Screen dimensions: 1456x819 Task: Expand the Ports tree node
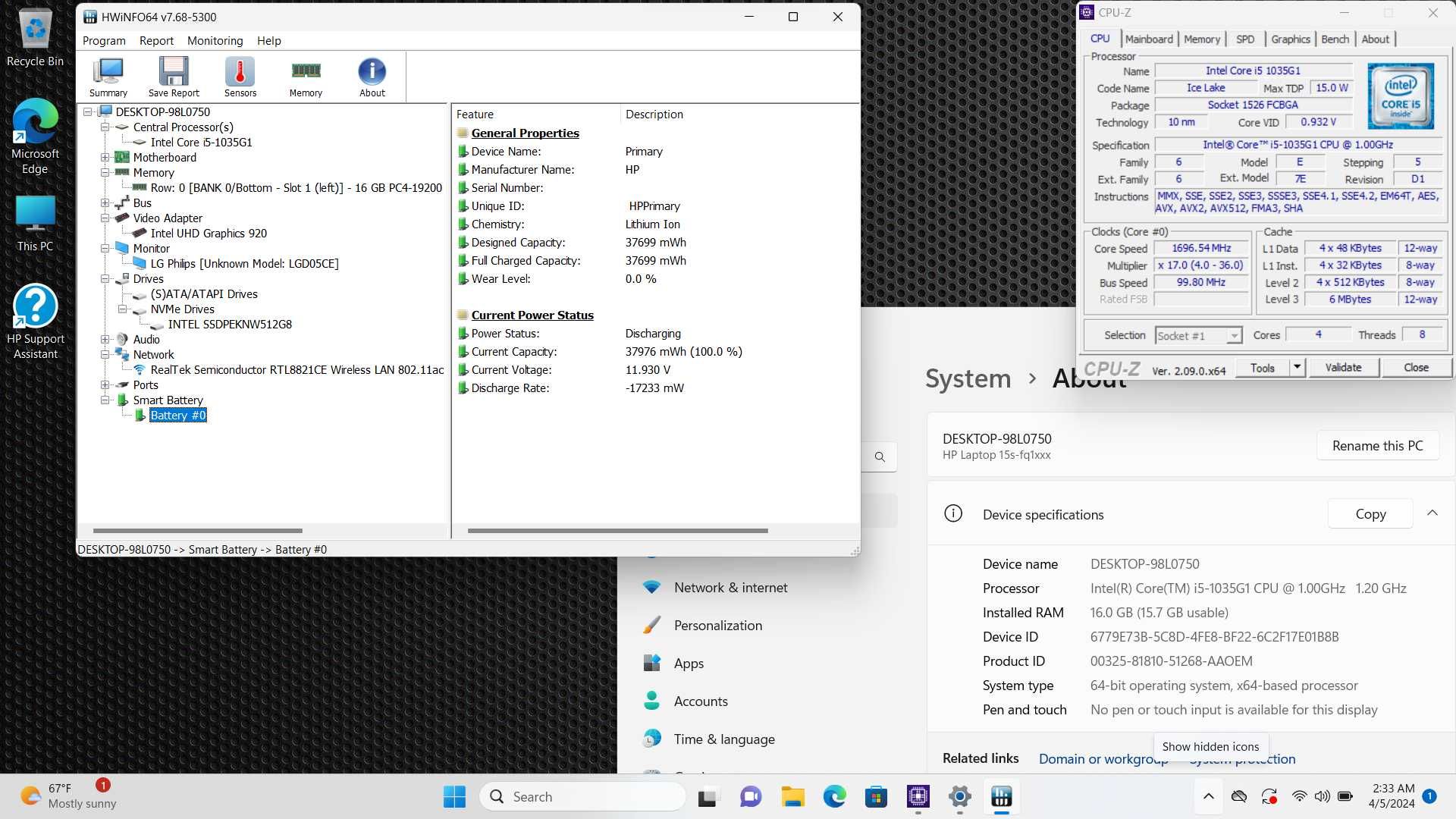105,384
